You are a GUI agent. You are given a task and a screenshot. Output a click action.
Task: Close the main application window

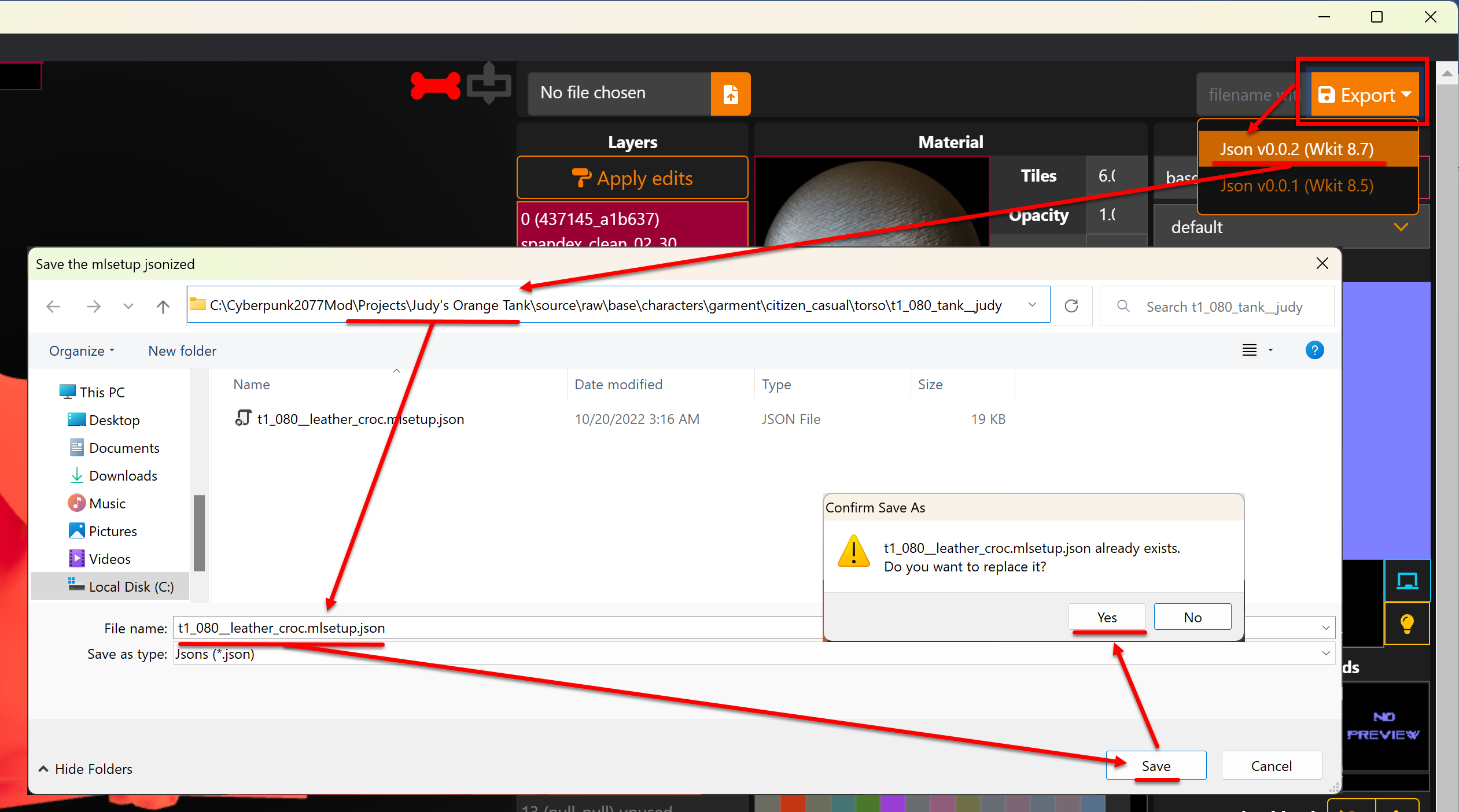tap(1430, 17)
